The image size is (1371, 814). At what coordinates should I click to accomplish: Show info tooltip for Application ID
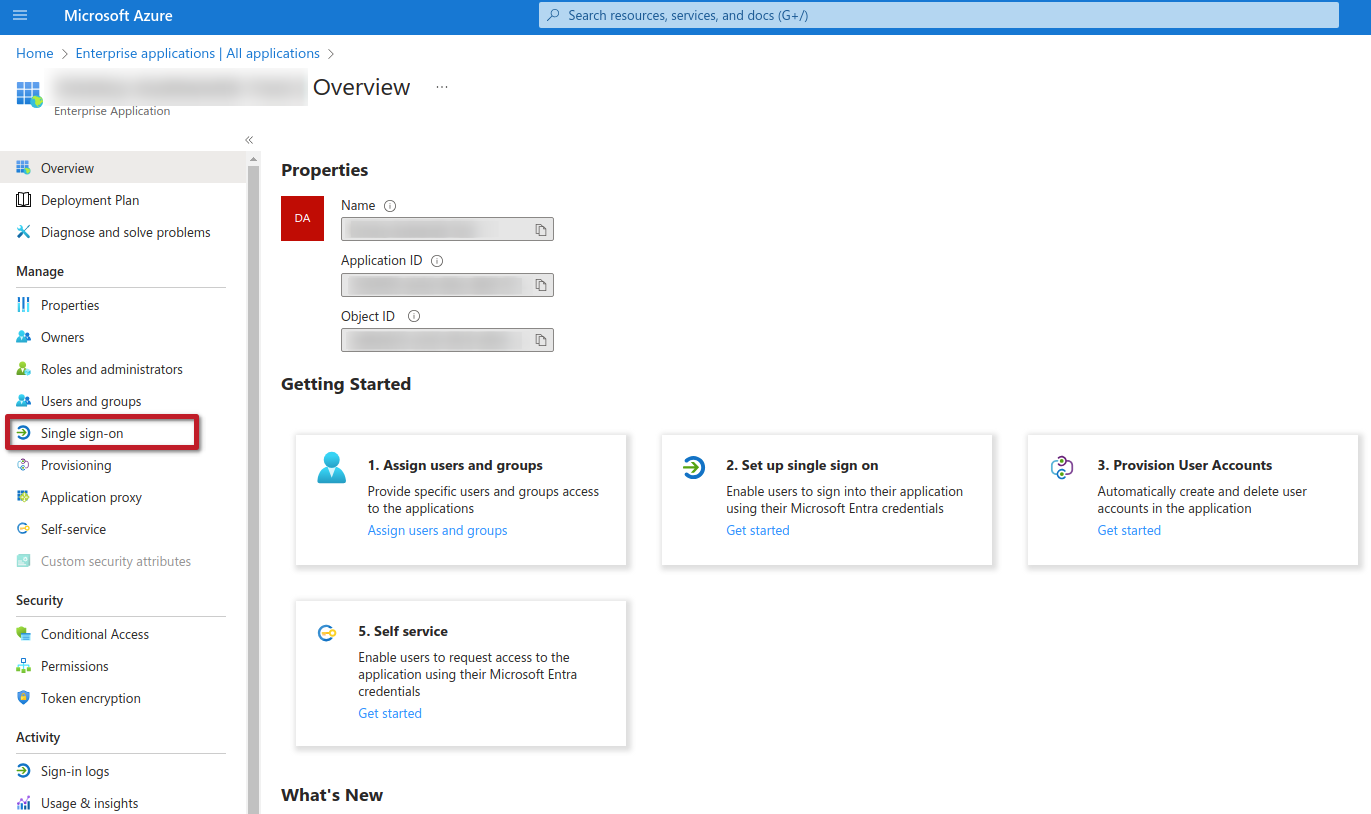(437, 261)
